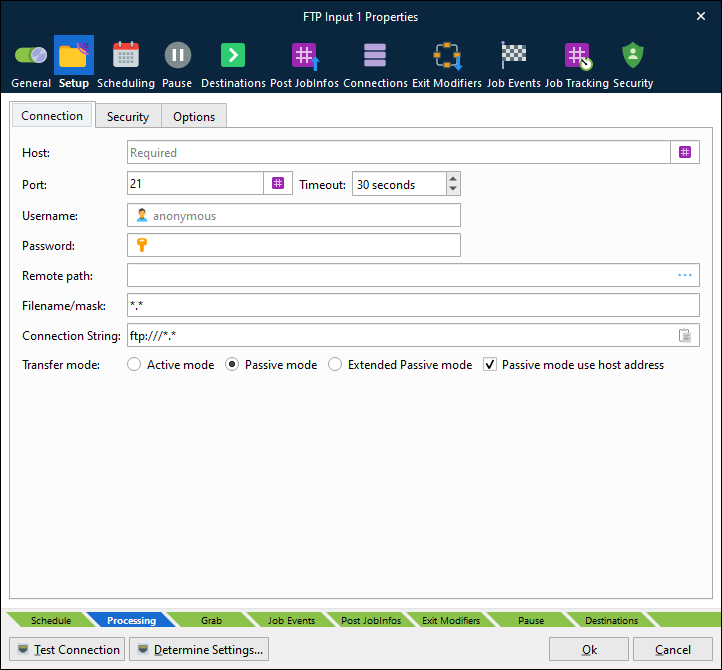Go to Exit Modifiers workflow step
722x670 pixels.
tap(451, 620)
